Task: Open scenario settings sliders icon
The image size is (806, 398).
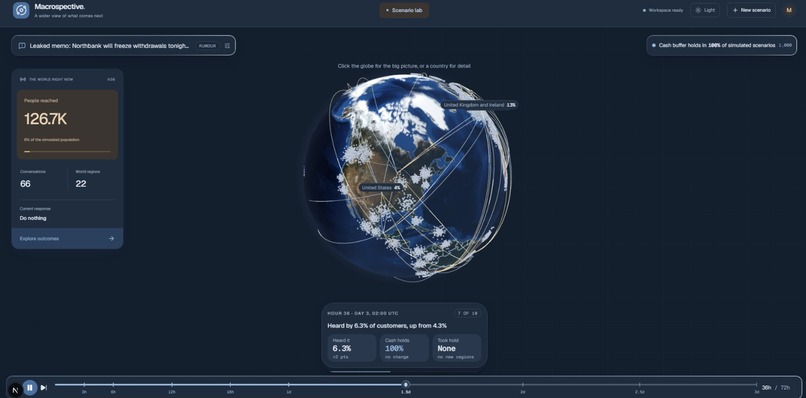Action: point(227,46)
